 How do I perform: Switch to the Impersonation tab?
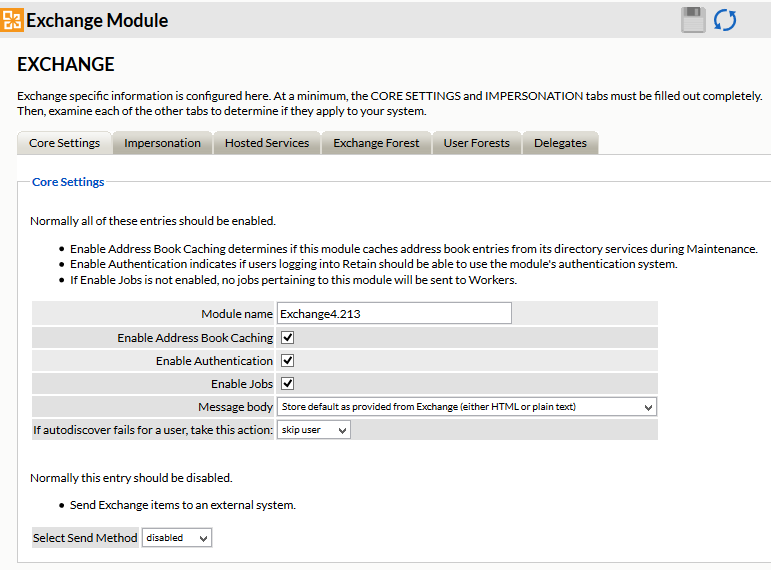[162, 143]
